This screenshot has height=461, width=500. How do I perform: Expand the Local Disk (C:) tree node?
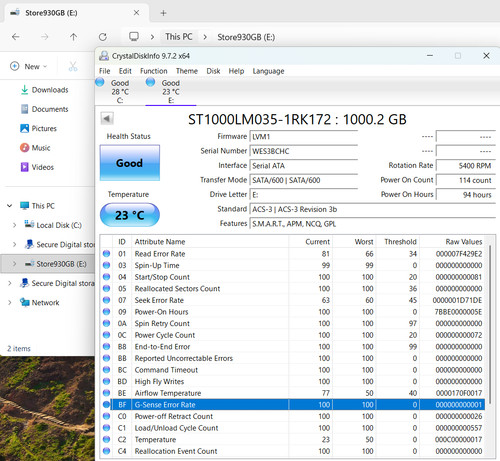(x=14, y=225)
